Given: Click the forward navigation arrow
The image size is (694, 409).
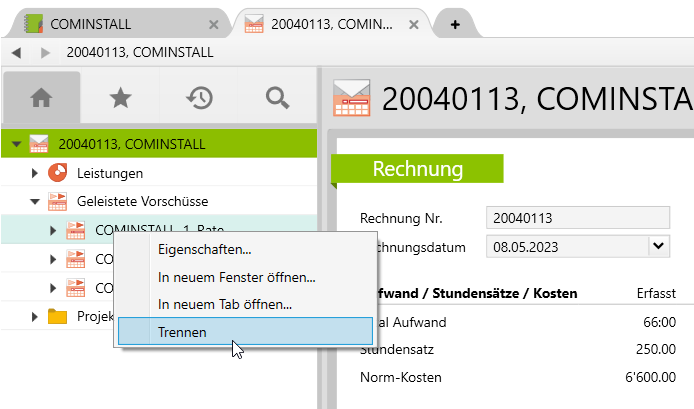Looking at the screenshot, I should coord(45,52).
